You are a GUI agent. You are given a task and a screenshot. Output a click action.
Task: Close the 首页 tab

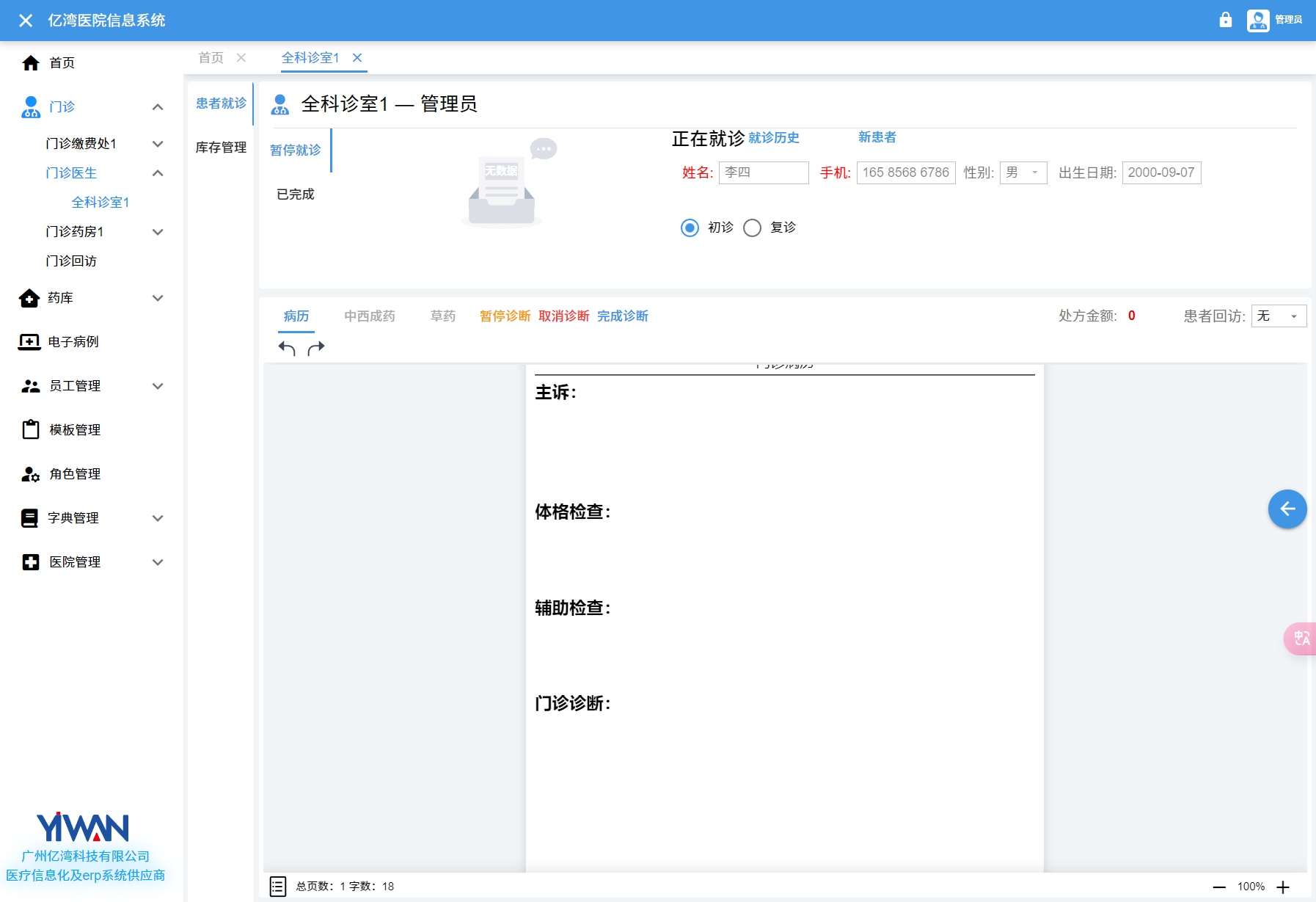tap(241, 57)
